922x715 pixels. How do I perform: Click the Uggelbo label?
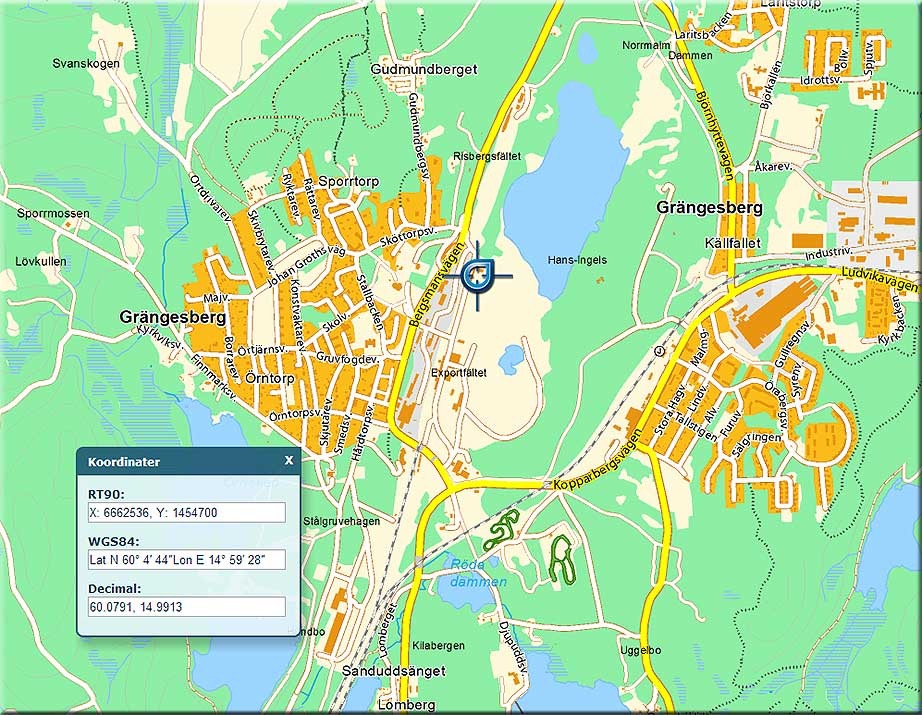641,650
